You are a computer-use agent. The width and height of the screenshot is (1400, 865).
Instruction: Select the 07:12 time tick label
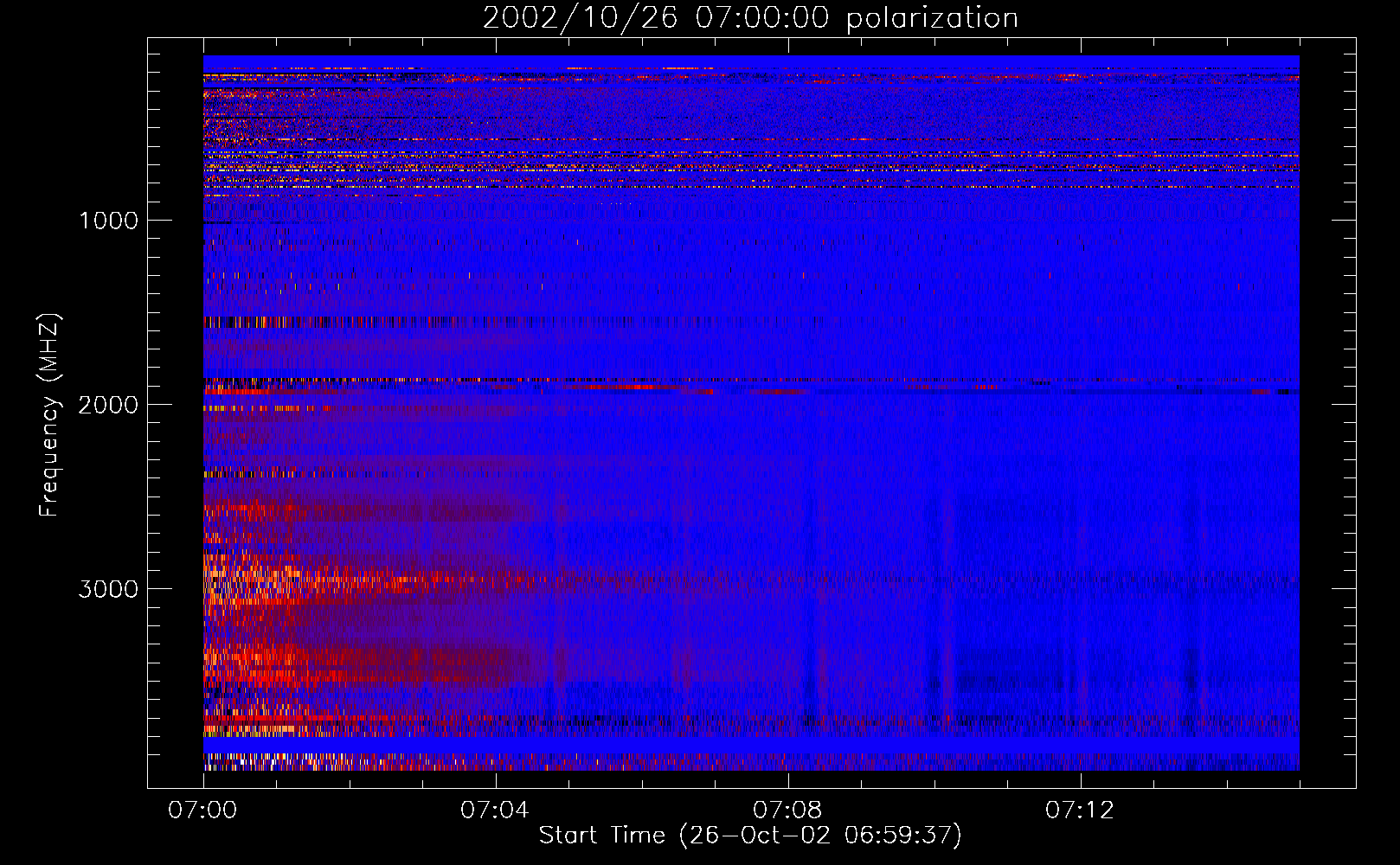click(1080, 811)
